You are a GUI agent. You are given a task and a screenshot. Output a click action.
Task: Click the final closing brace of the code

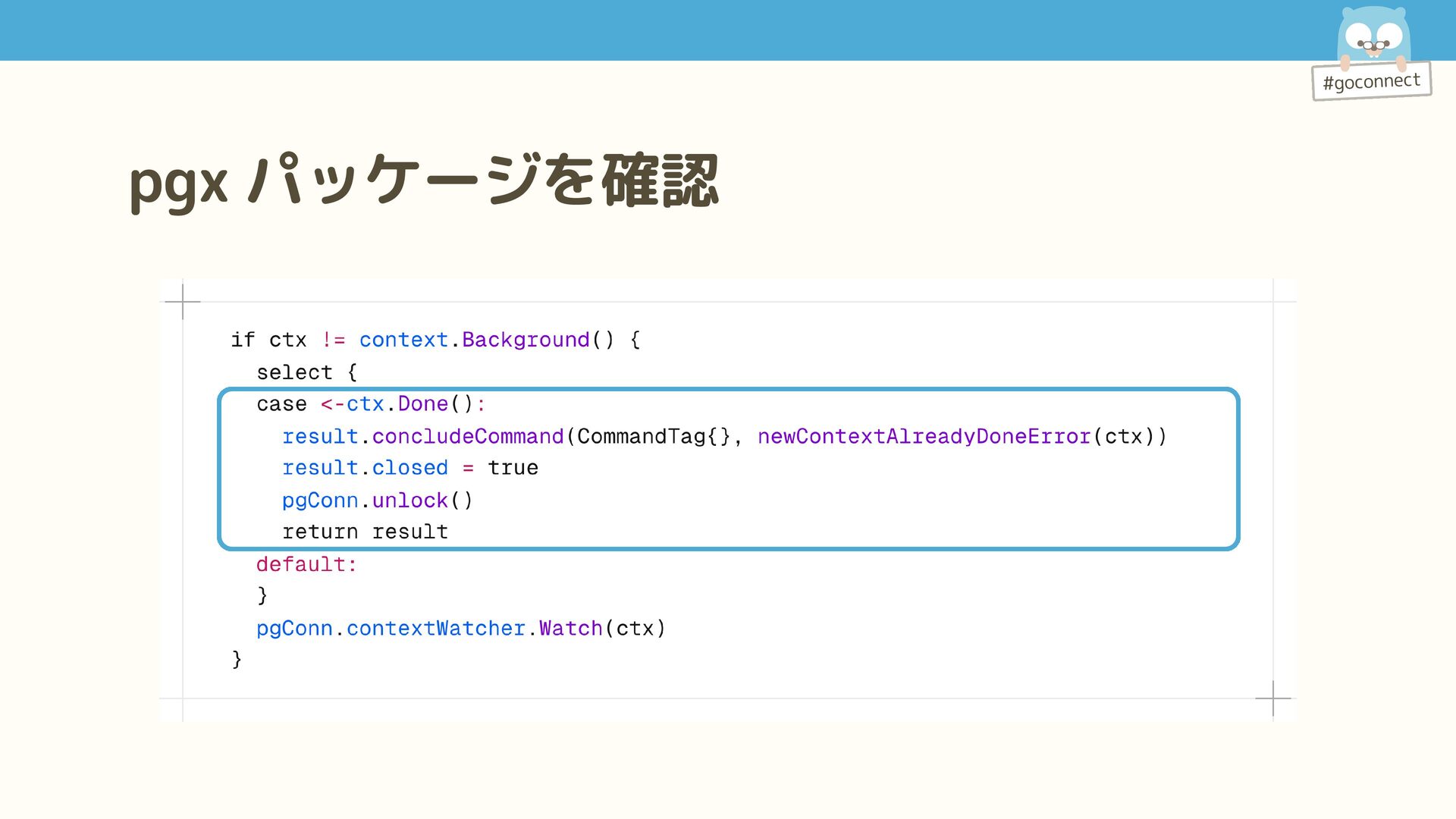tap(237, 659)
